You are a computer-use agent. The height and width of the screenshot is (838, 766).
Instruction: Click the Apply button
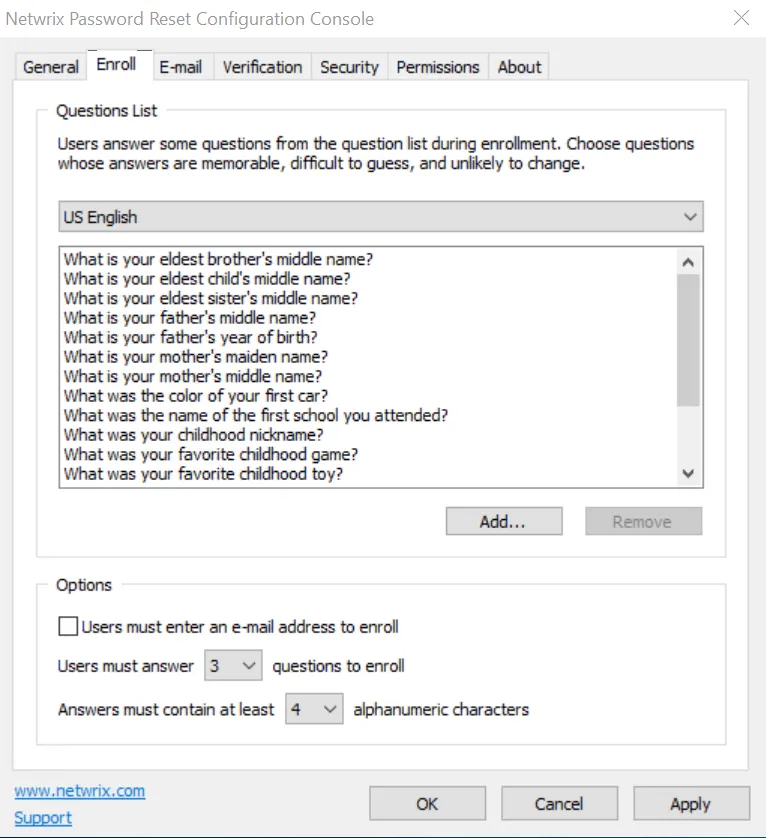click(x=692, y=803)
